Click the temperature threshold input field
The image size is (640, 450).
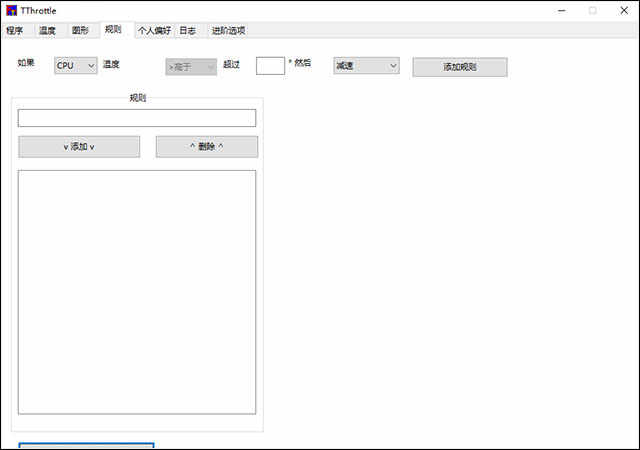[x=270, y=66]
